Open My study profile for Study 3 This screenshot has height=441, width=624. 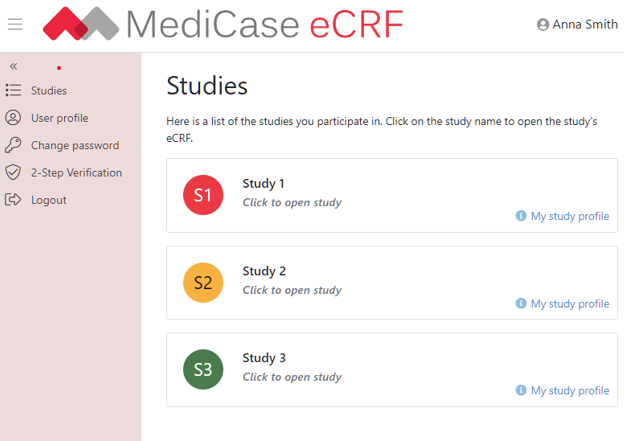pyautogui.click(x=569, y=391)
